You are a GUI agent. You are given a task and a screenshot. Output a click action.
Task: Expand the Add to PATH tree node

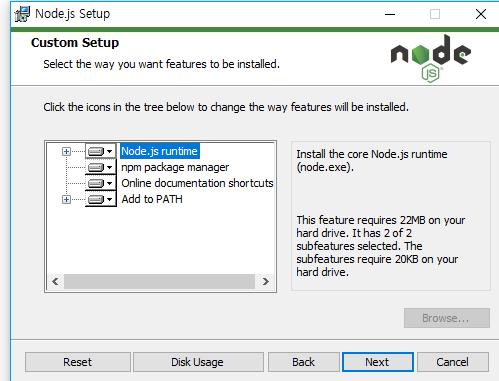(66, 199)
